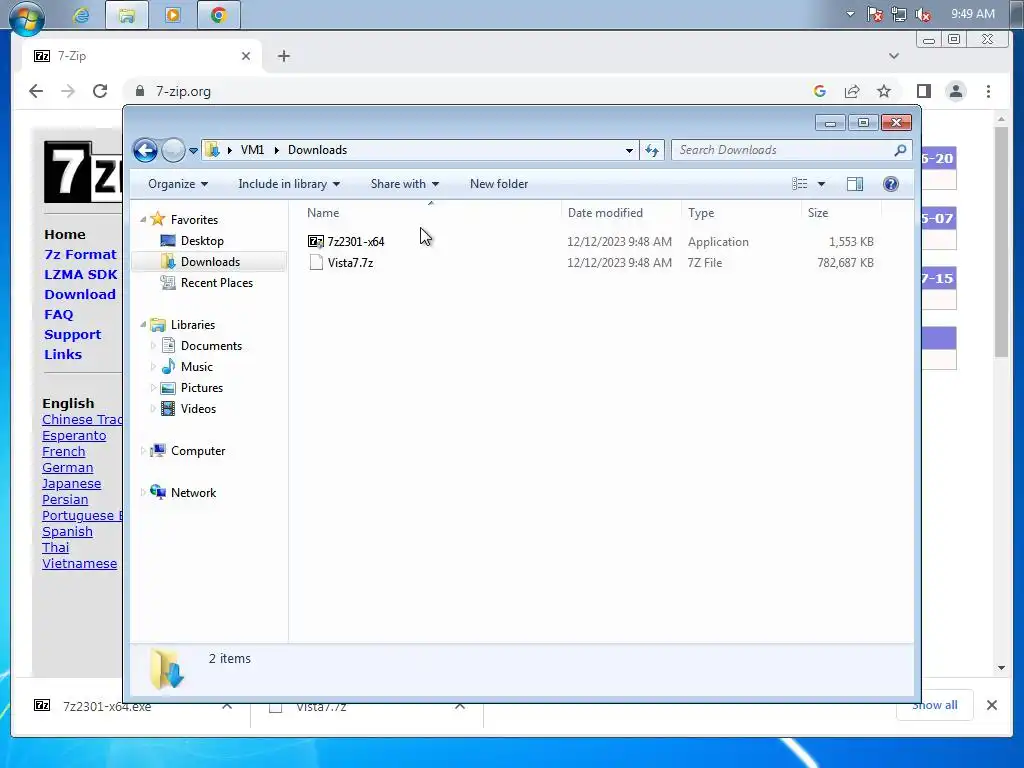This screenshot has height=768, width=1024.
Task: Select the 7-Zip browser tab
Action: point(141,56)
